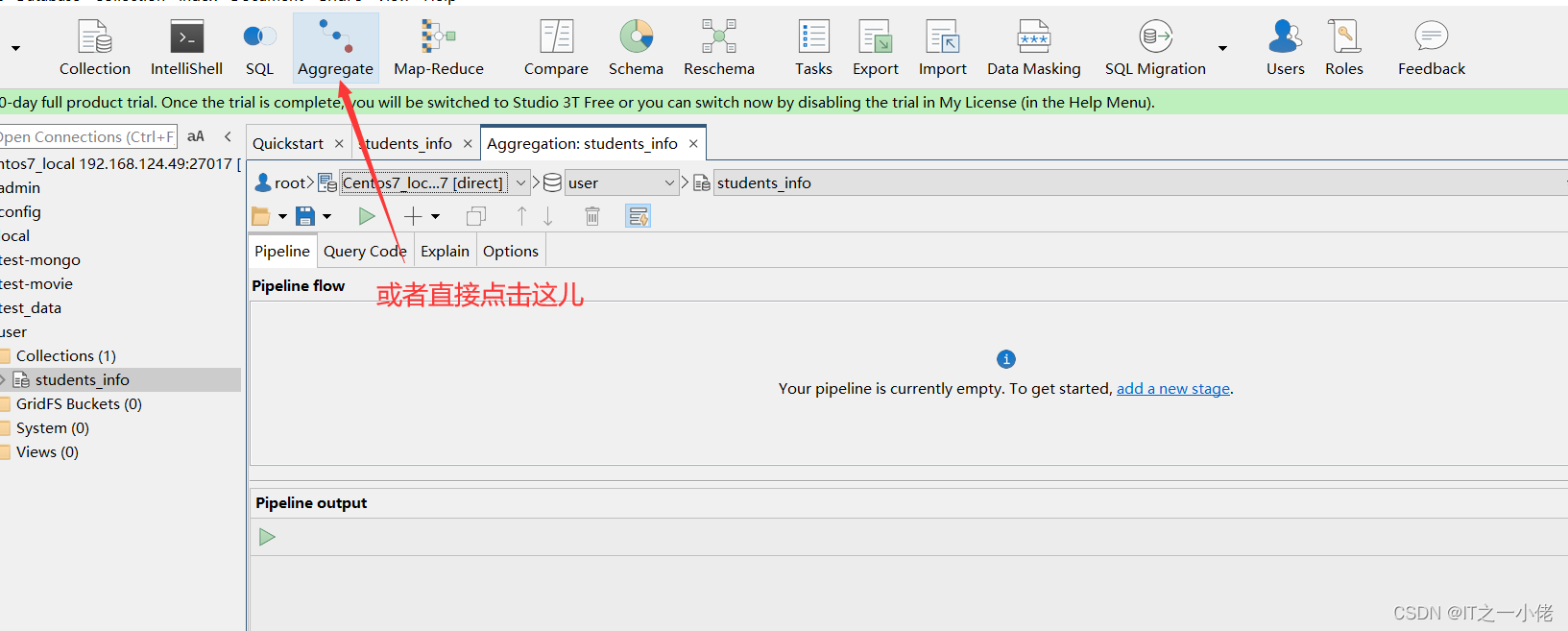The height and width of the screenshot is (631, 1568).
Task: Open the Data Masking tool
Action: pyautogui.click(x=1034, y=48)
